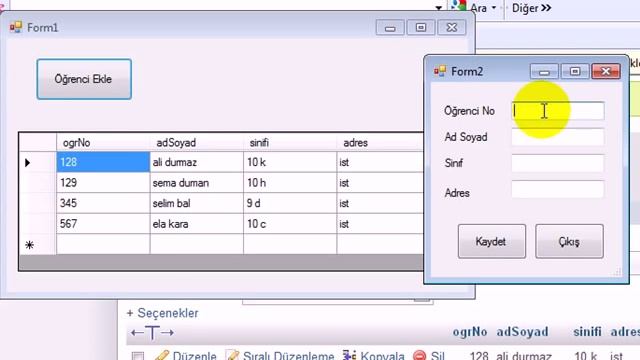Click the ist cell in ali durmaz row

coord(380,162)
